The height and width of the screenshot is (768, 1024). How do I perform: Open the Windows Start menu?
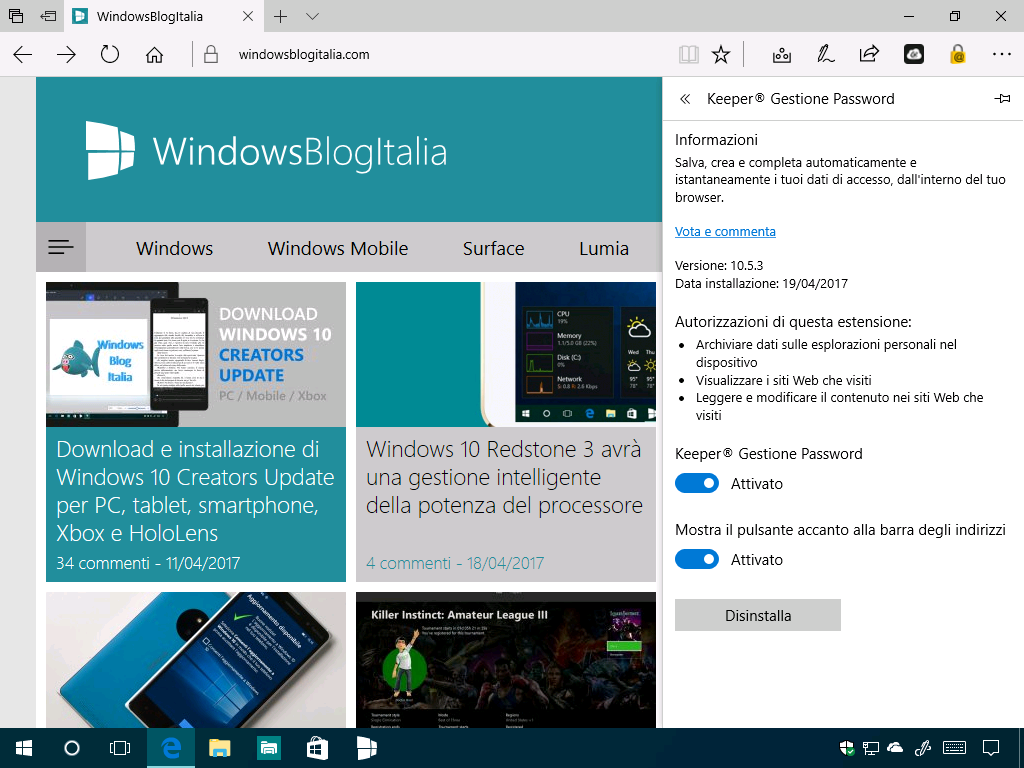point(24,748)
